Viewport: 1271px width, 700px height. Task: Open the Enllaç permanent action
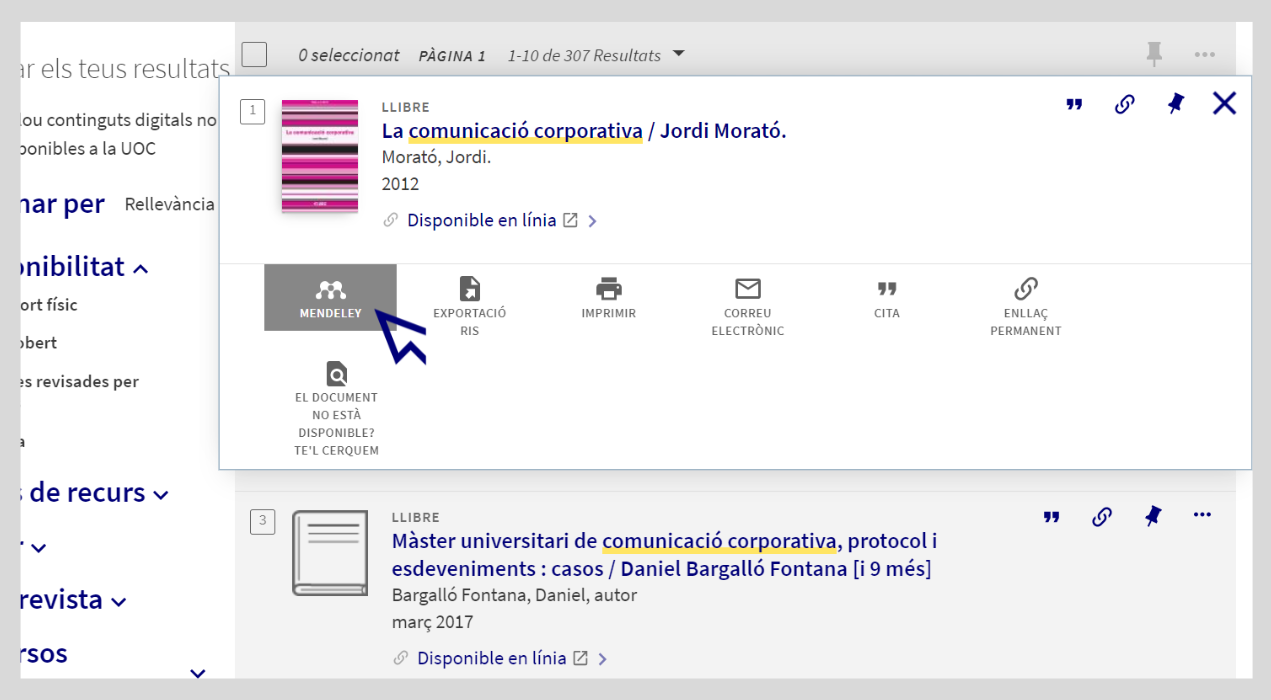[x=1025, y=306]
